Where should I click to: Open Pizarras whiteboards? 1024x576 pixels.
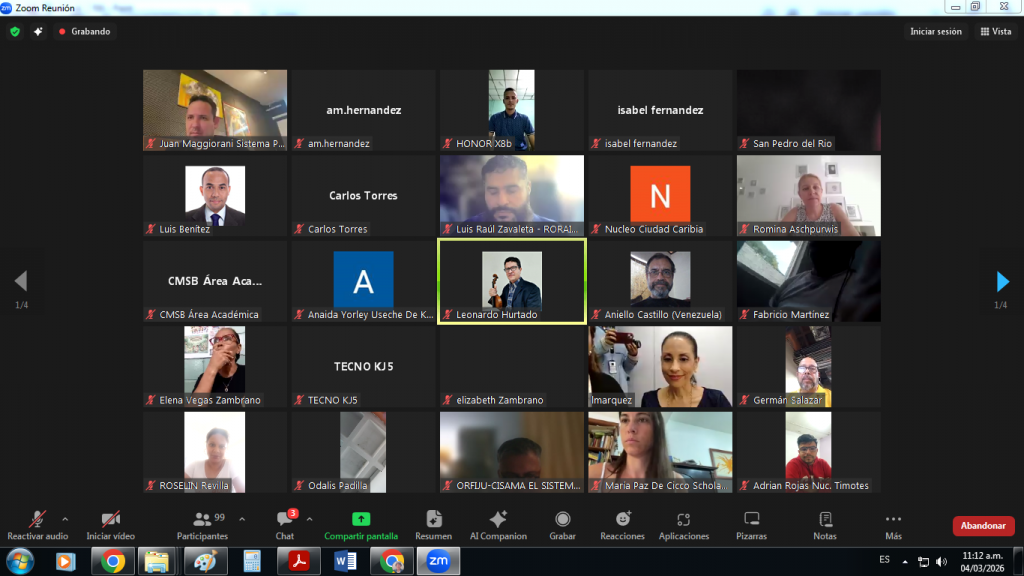[751, 525]
